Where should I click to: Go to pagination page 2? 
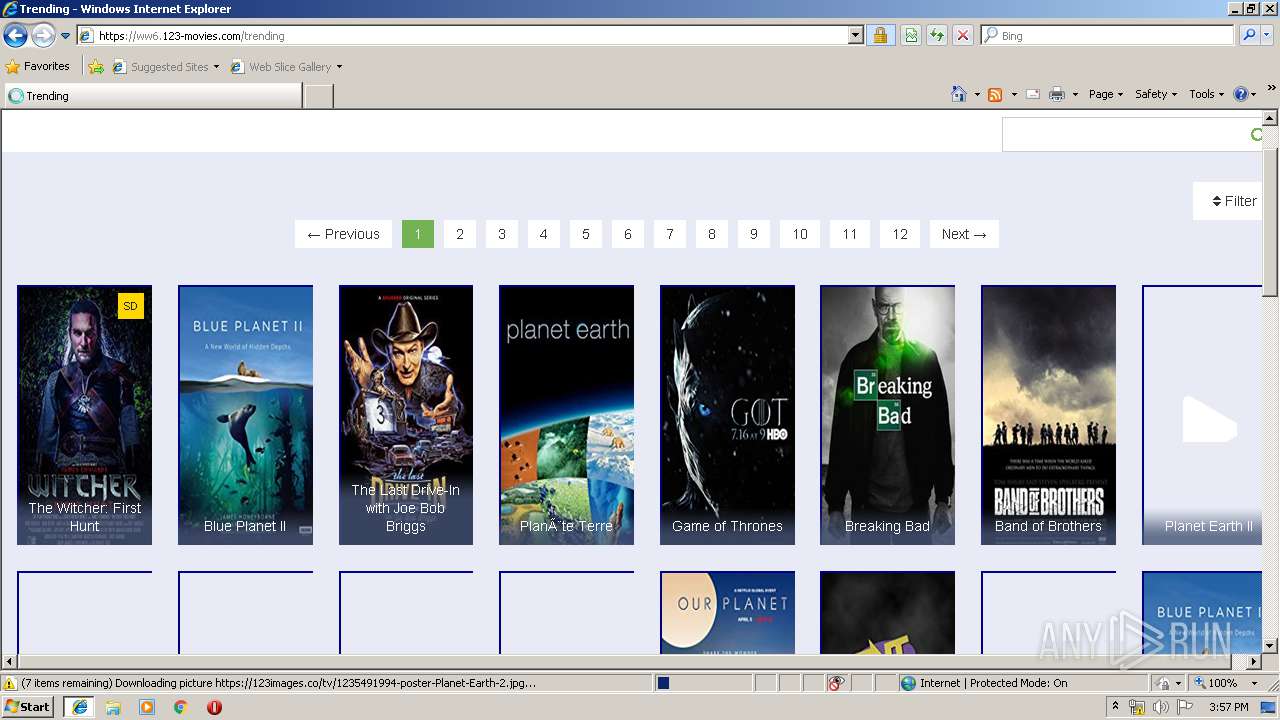(460, 234)
